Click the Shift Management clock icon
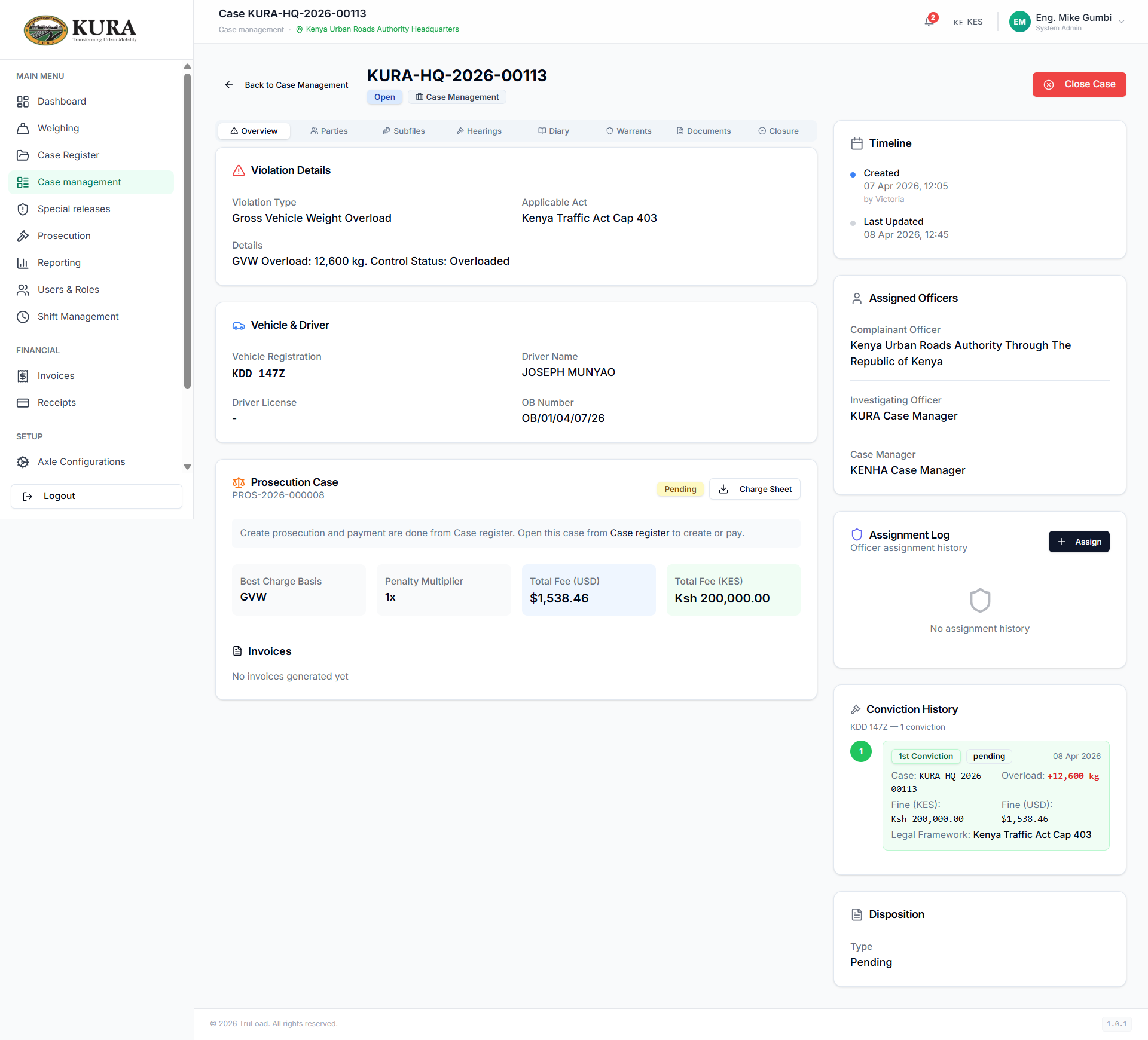Image resolution: width=1148 pixels, height=1040 pixels. click(x=23, y=317)
